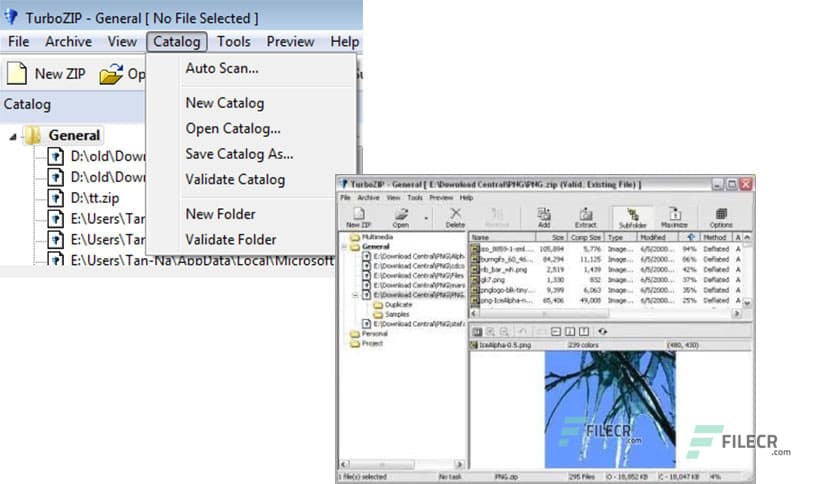Close the open Catalog menu
Screen dimensions: 836x484
176,42
